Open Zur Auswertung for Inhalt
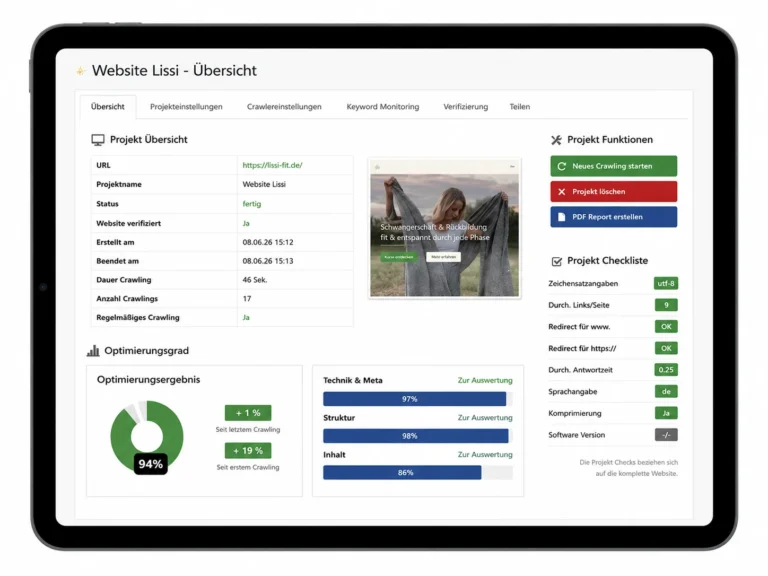The image size is (768, 576). (485, 455)
